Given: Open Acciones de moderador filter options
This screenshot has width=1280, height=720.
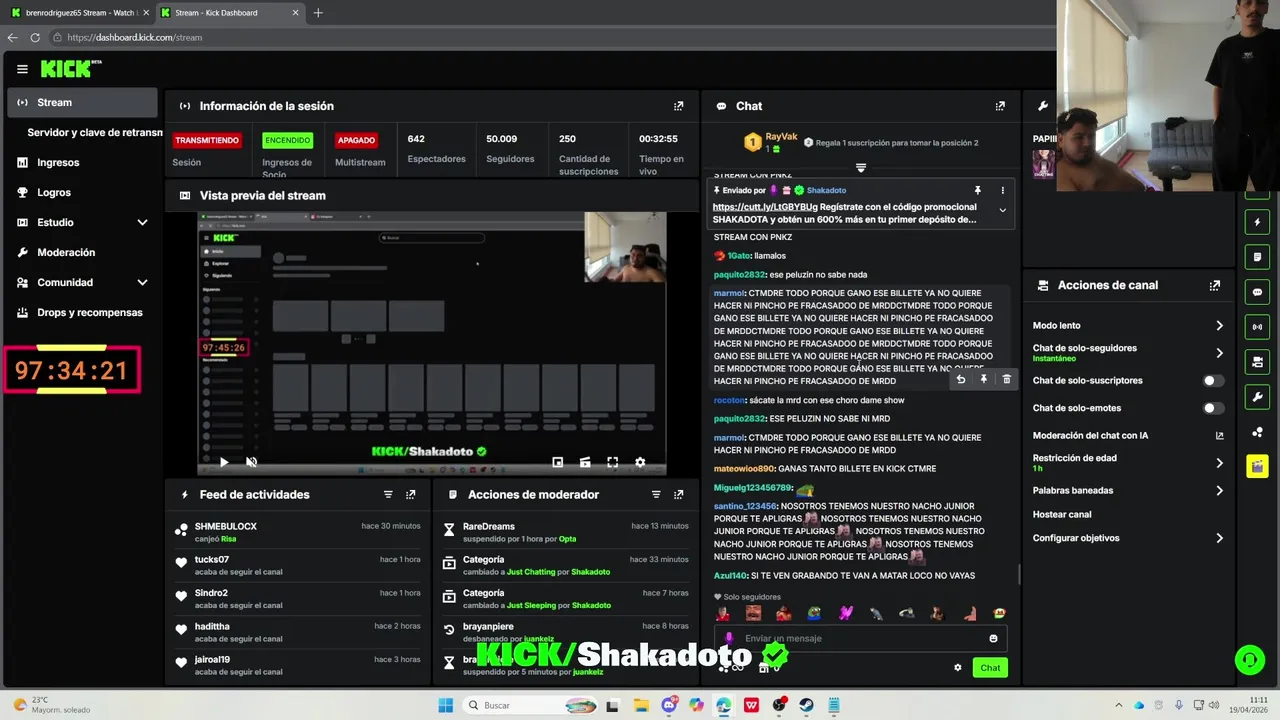Looking at the screenshot, I should click(x=656, y=495).
